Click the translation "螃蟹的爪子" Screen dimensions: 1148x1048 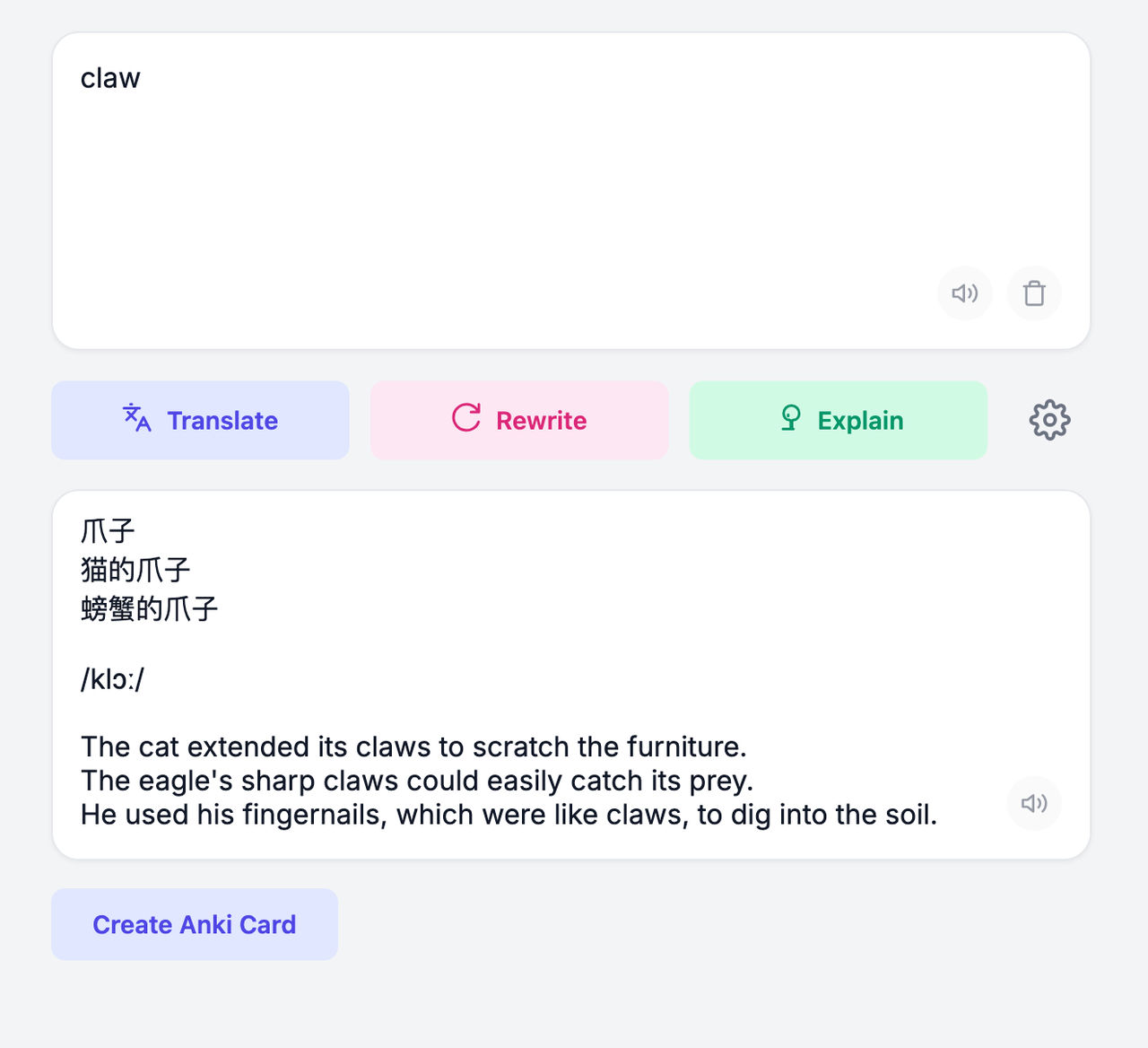tap(149, 609)
